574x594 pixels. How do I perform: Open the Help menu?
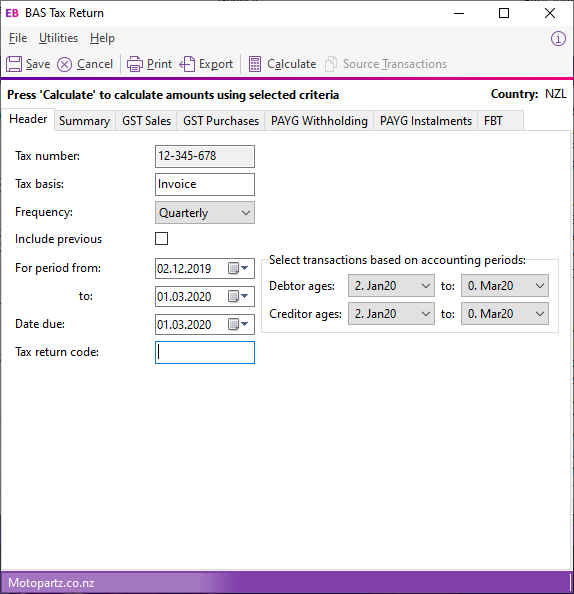coord(102,38)
